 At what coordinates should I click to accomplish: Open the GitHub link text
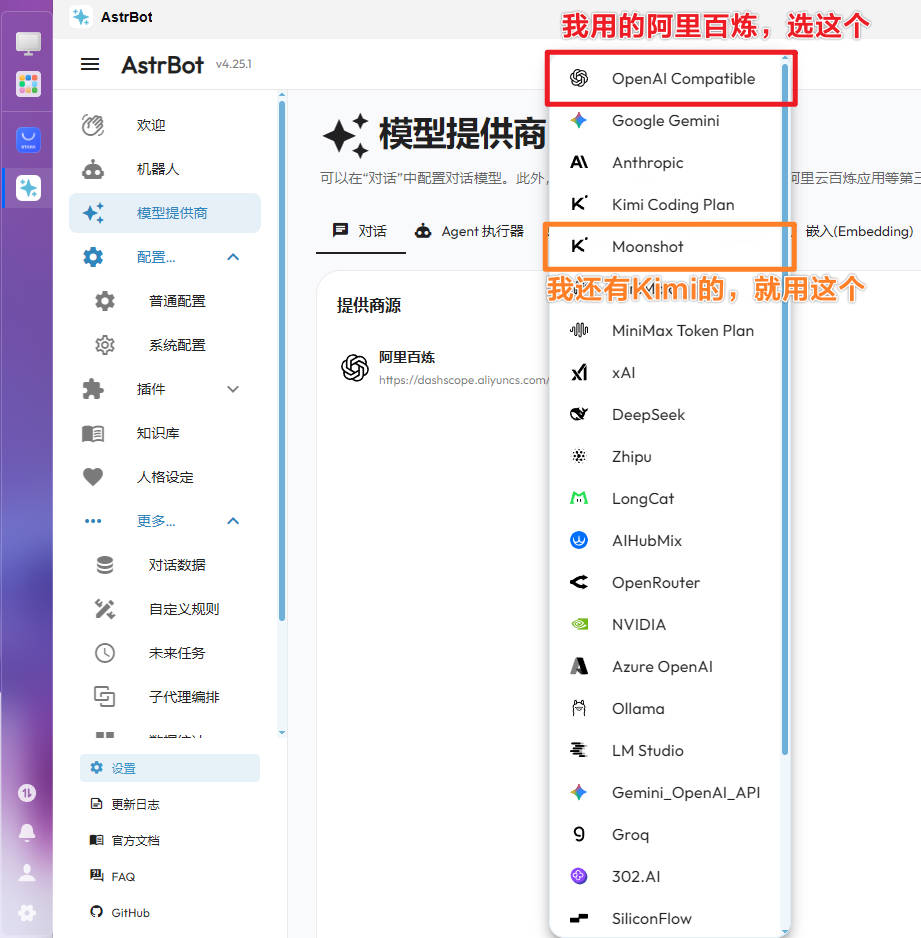tap(130, 912)
